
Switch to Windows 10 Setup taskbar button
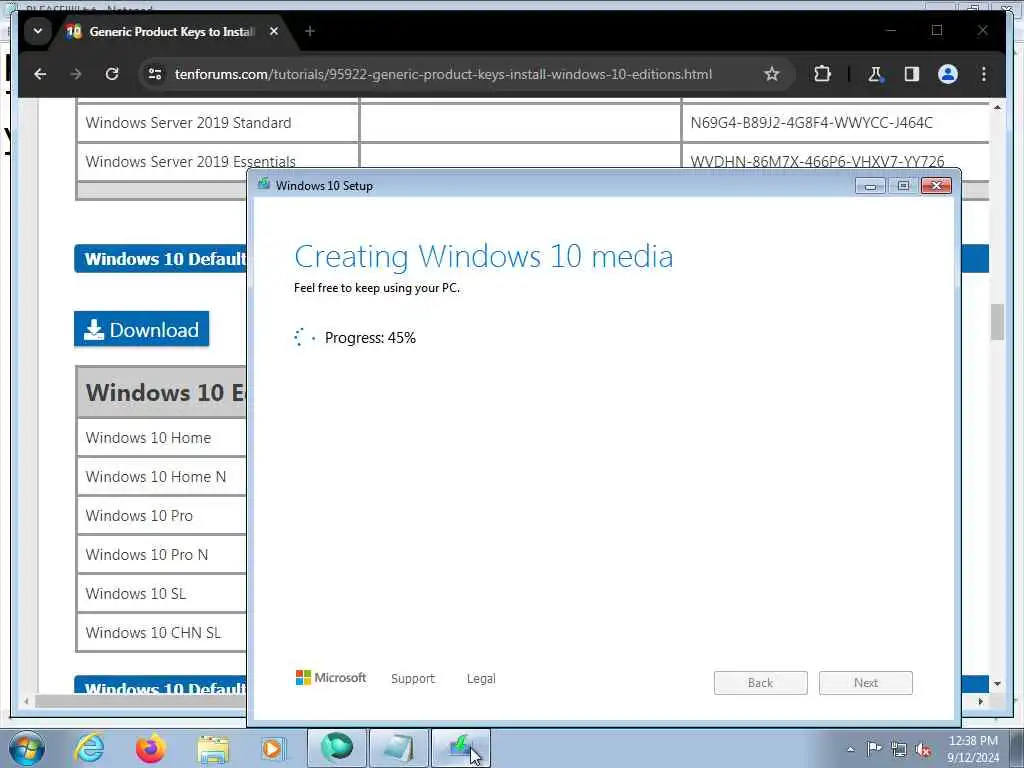pos(460,748)
